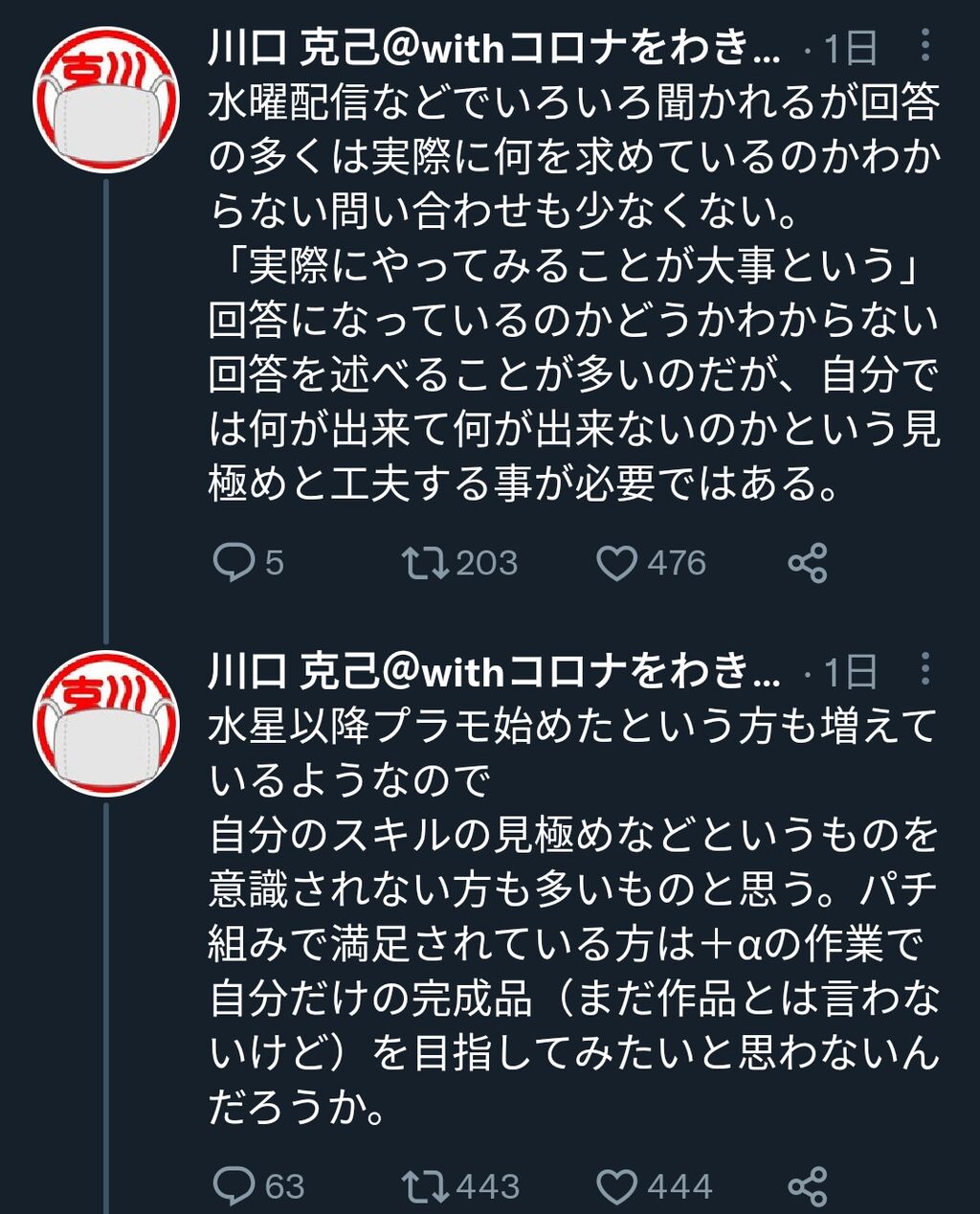Share the first tweet
Image resolution: width=980 pixels, height=1214 pixels.
(x=807, y=563)
